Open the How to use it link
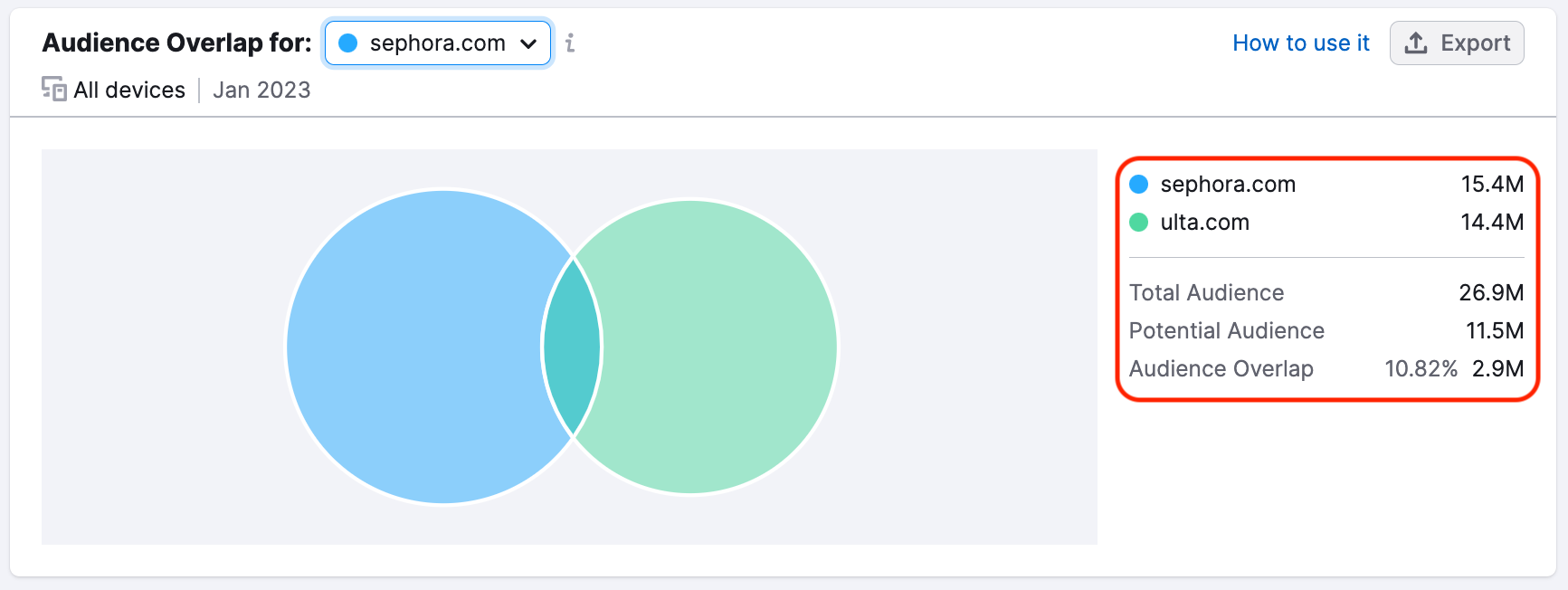 point(1300,43)
